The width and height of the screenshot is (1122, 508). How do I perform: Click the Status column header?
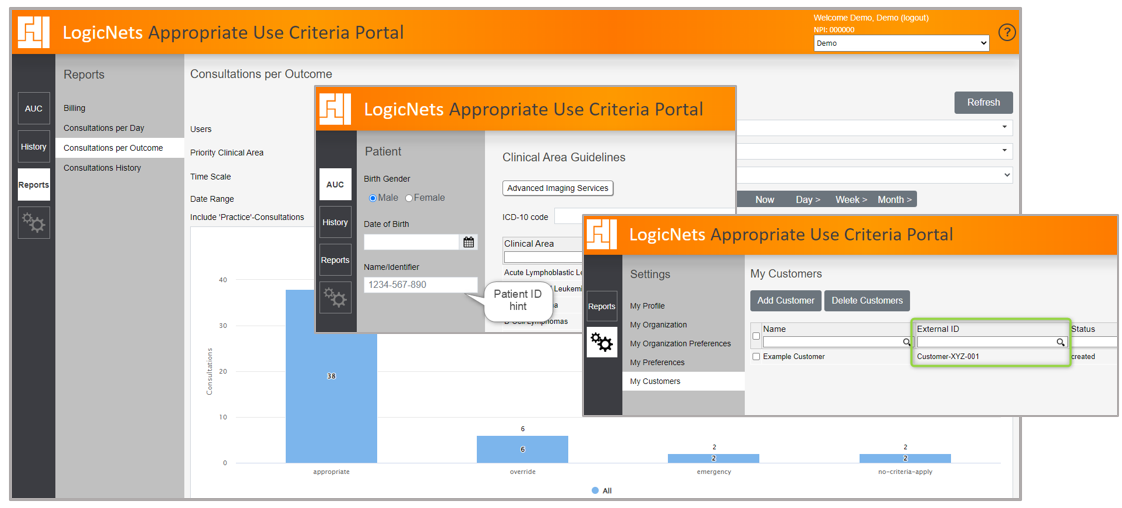pyautogui.click(x=1083, y=328)
